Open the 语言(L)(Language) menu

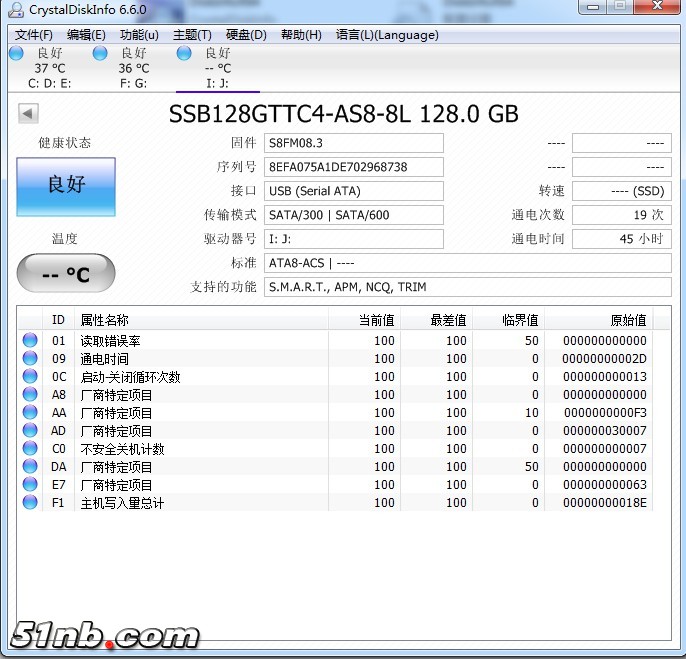(x=387, y=35)
